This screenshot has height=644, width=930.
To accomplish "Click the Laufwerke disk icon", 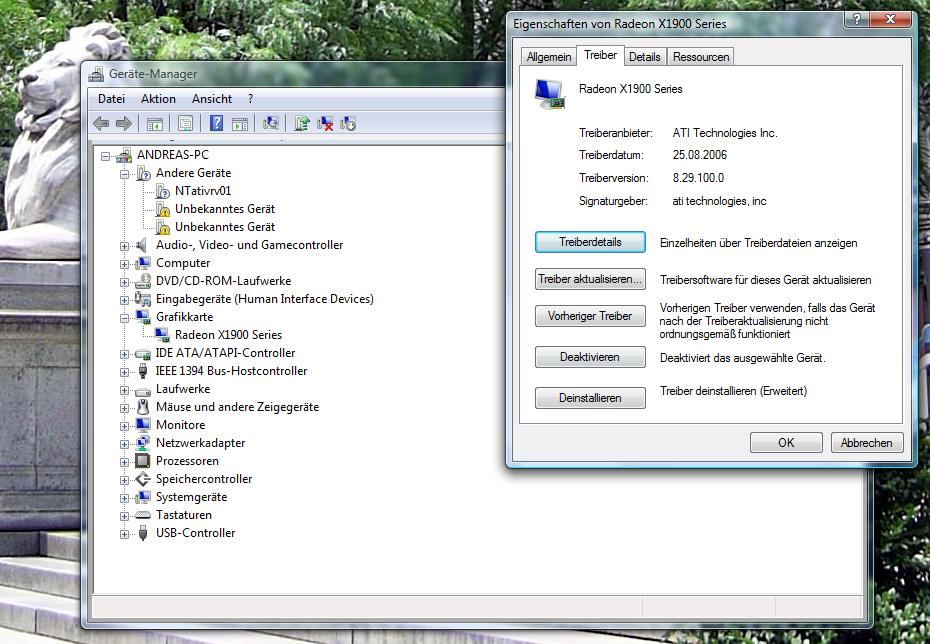I will [x=142, y=391].
